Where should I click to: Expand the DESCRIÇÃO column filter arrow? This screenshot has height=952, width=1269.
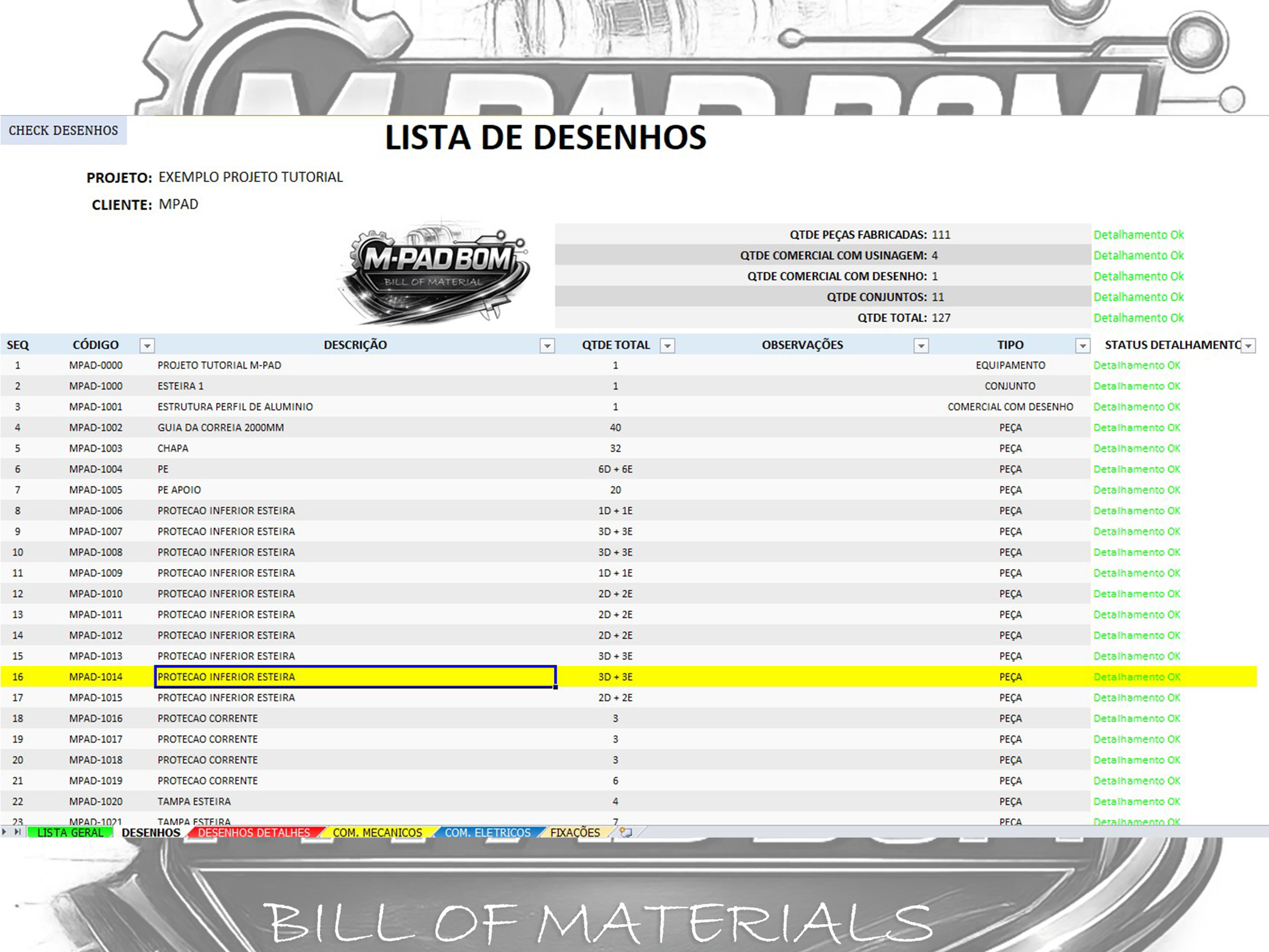pos(547,345)
